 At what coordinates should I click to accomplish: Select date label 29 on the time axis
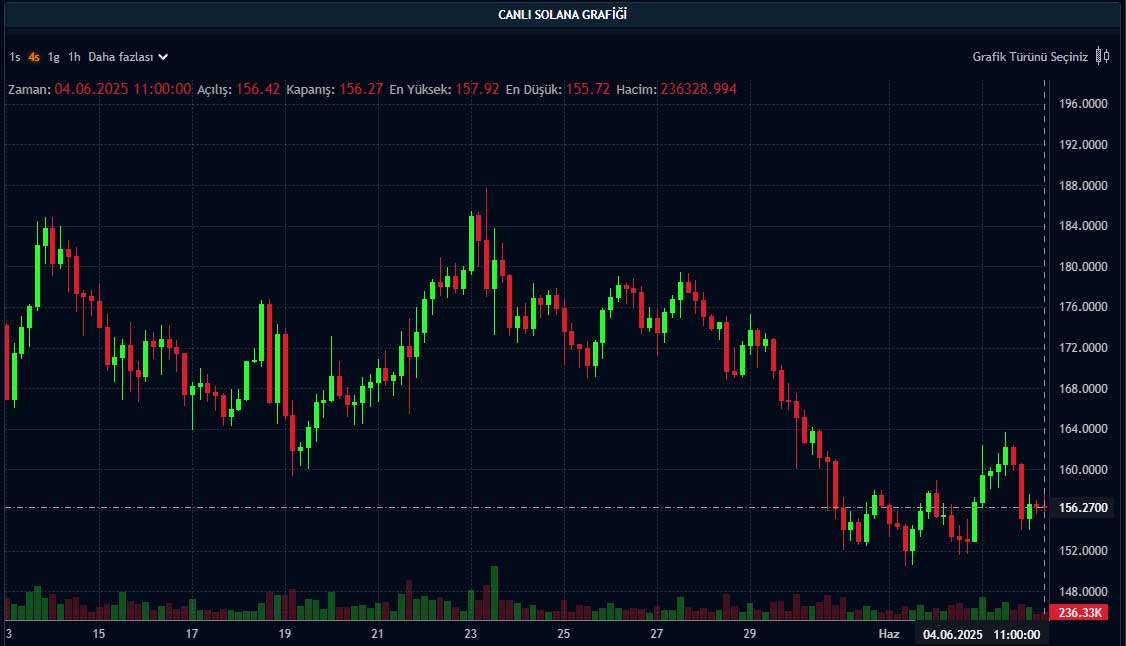[750, 634]
